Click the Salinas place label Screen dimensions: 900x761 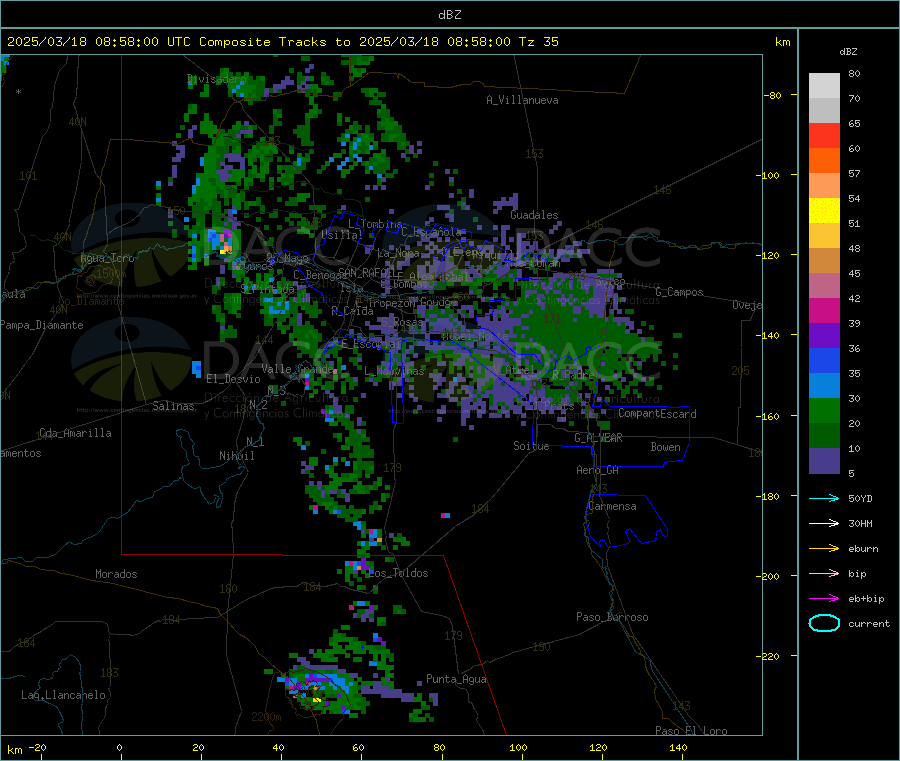173,406
